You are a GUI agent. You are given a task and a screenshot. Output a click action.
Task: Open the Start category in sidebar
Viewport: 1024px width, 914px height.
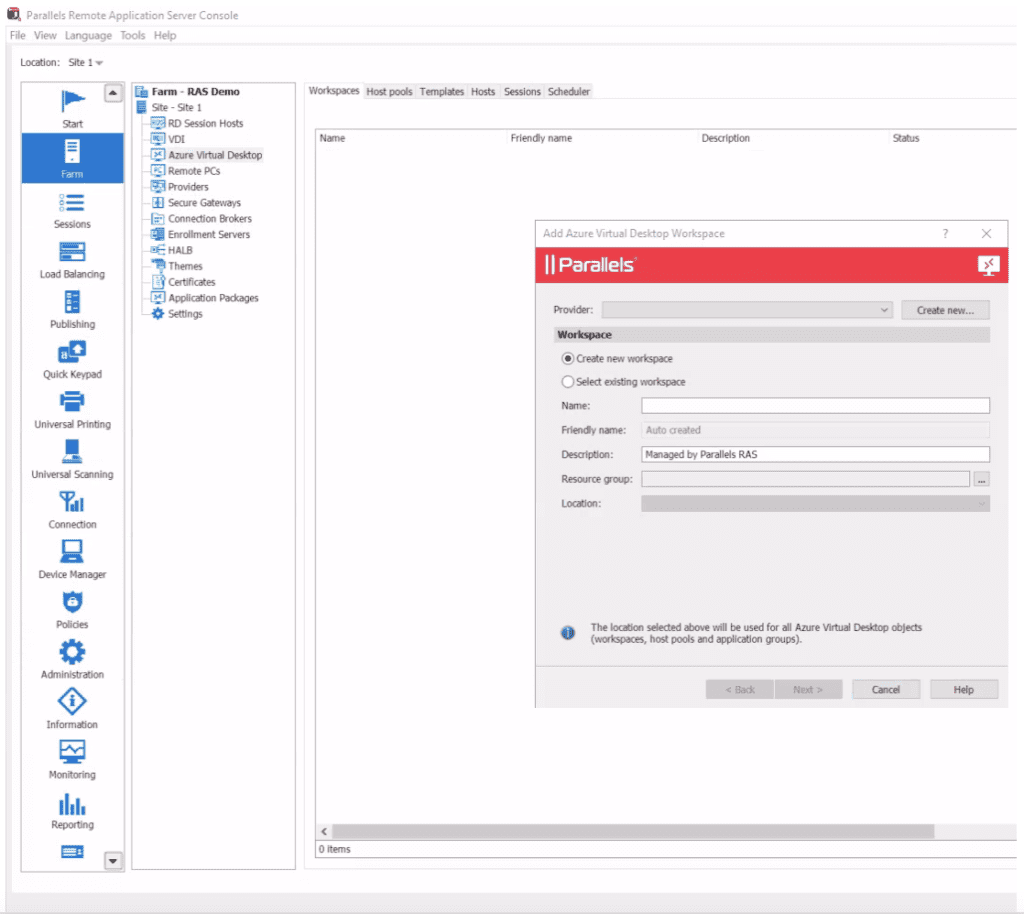[72, 108]
